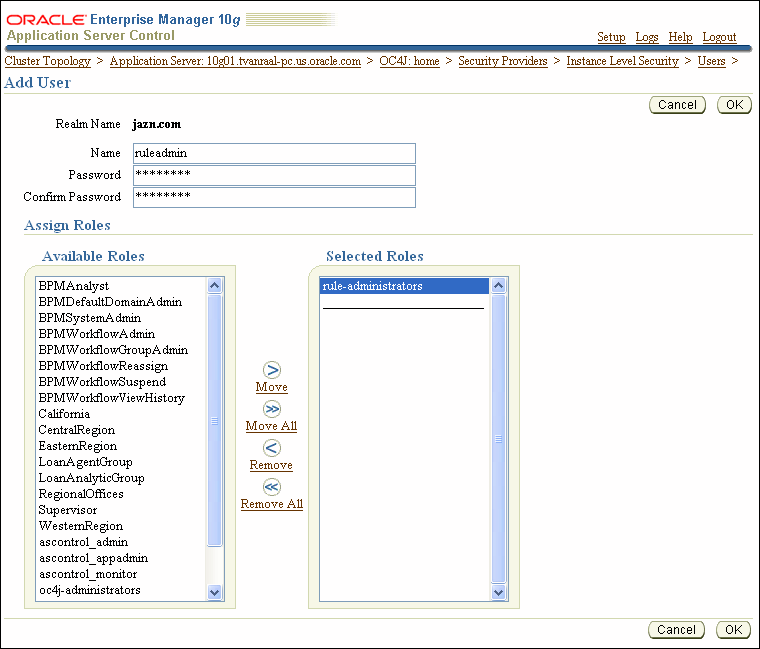Open Instance Level Security breadcrumb
Viewport: 760px width, 649px height.
[x=622, y=61]
